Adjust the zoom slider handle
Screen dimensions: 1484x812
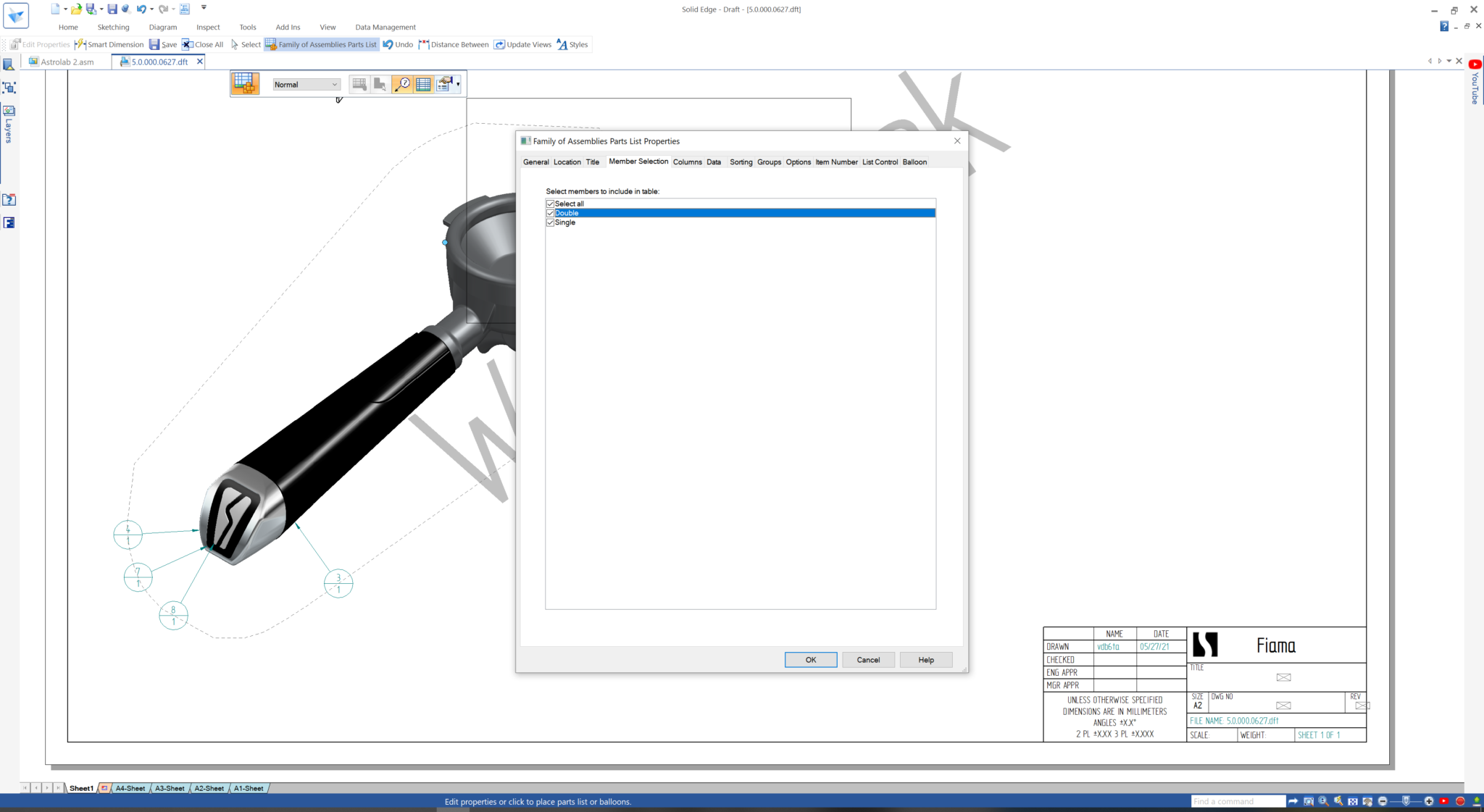pyautogui.click(x=1406, y=801)
